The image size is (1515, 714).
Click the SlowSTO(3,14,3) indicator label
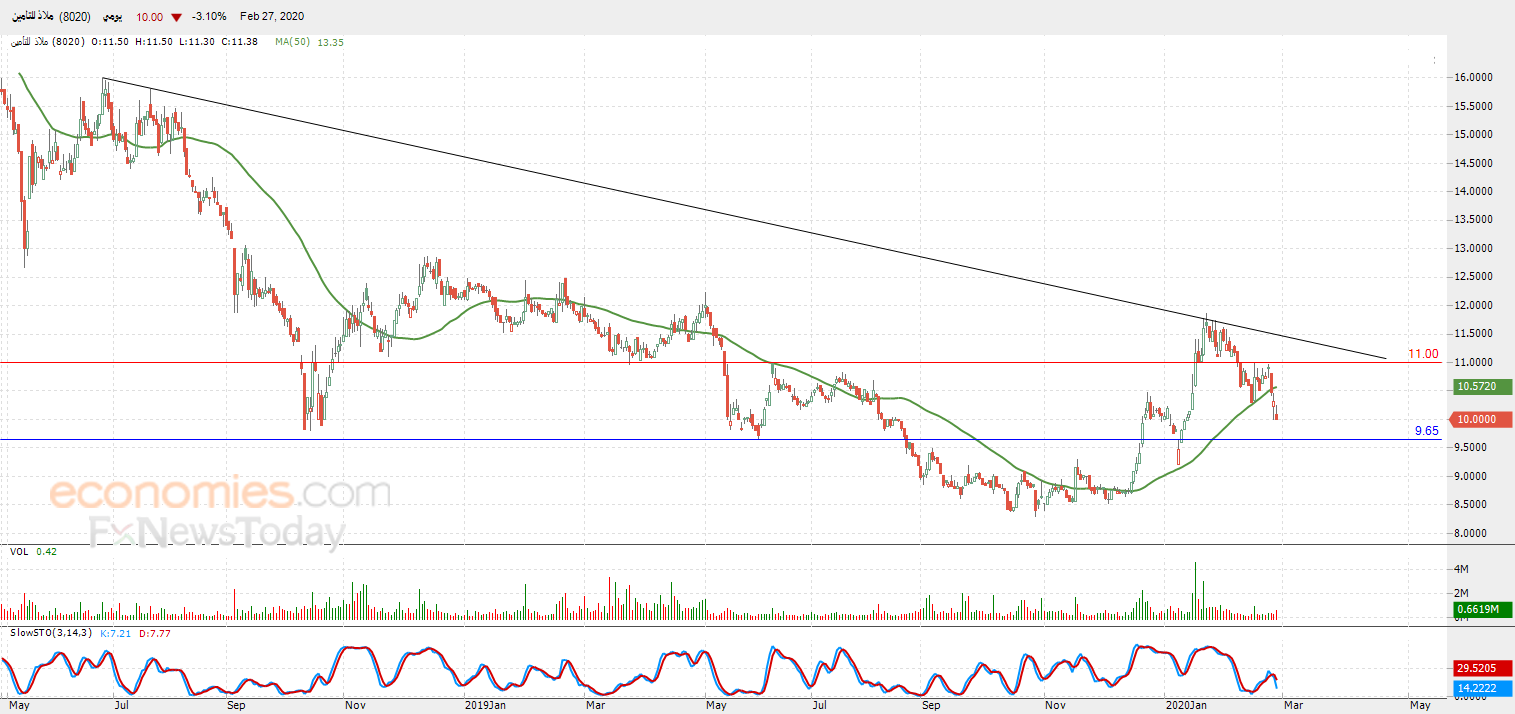pos(49,632)
